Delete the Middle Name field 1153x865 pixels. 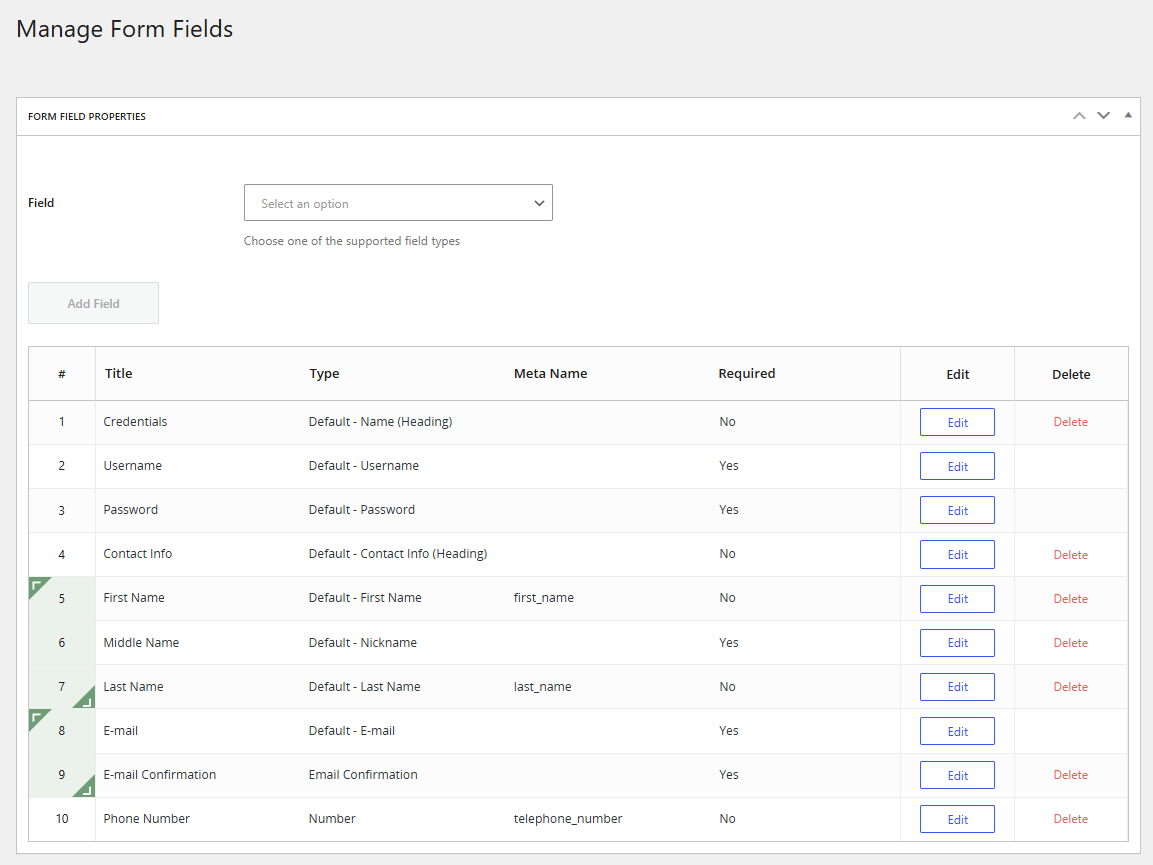click(1071, 643)
